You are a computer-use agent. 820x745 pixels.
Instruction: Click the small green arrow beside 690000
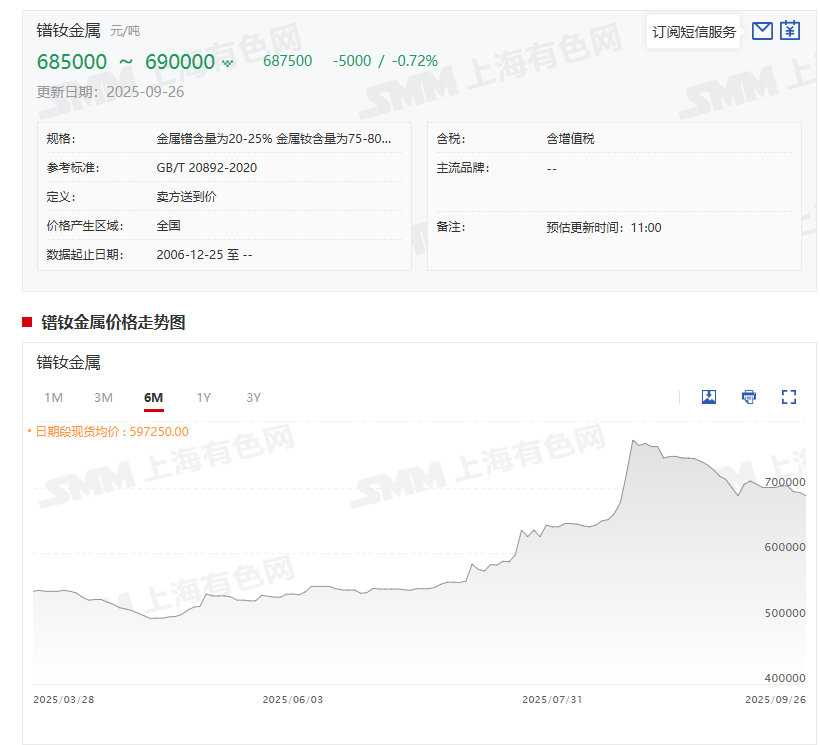[x=228, y=64]
